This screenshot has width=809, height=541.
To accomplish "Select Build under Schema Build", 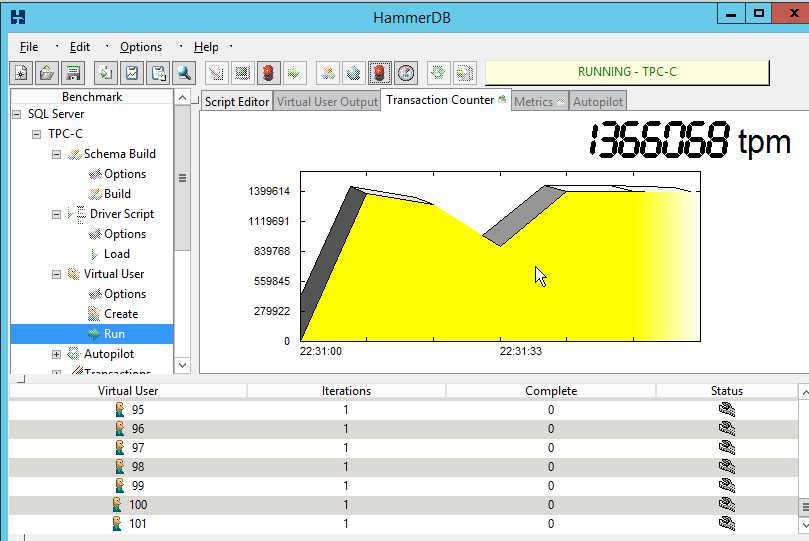I will (x=117, y=194).
